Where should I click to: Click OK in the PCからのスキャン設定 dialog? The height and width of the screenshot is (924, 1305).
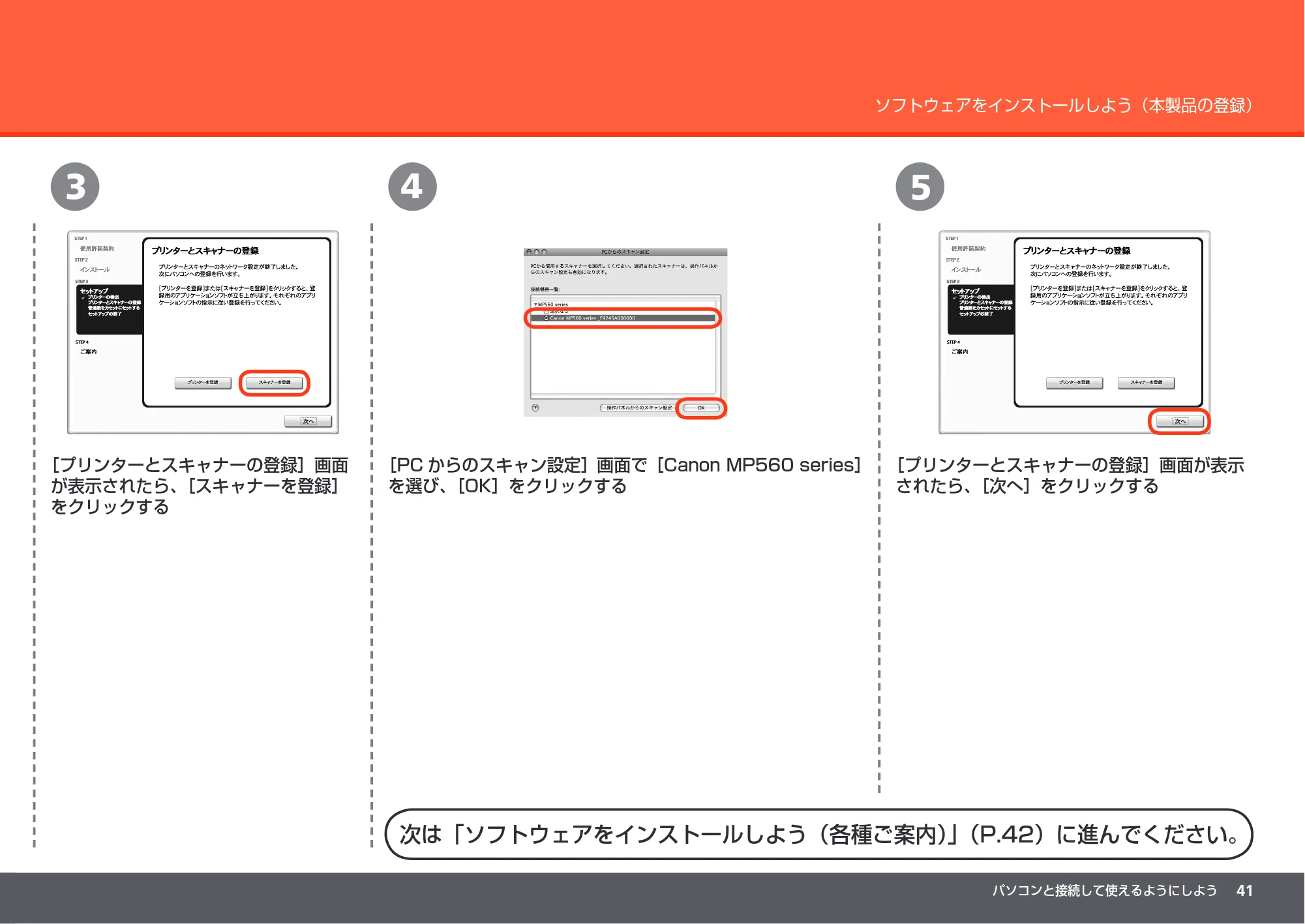click(701, 408)
